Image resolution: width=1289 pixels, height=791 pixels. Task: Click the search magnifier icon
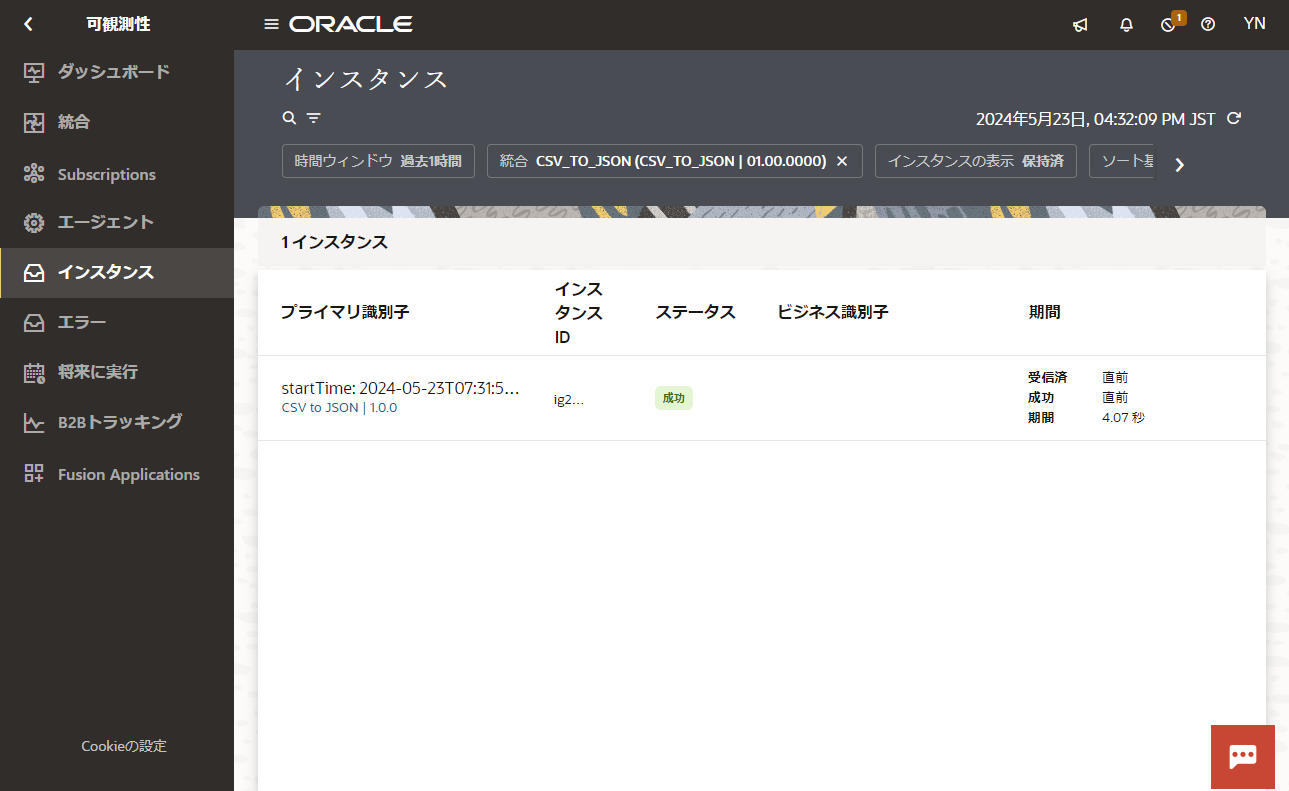[x=289, y=118]
